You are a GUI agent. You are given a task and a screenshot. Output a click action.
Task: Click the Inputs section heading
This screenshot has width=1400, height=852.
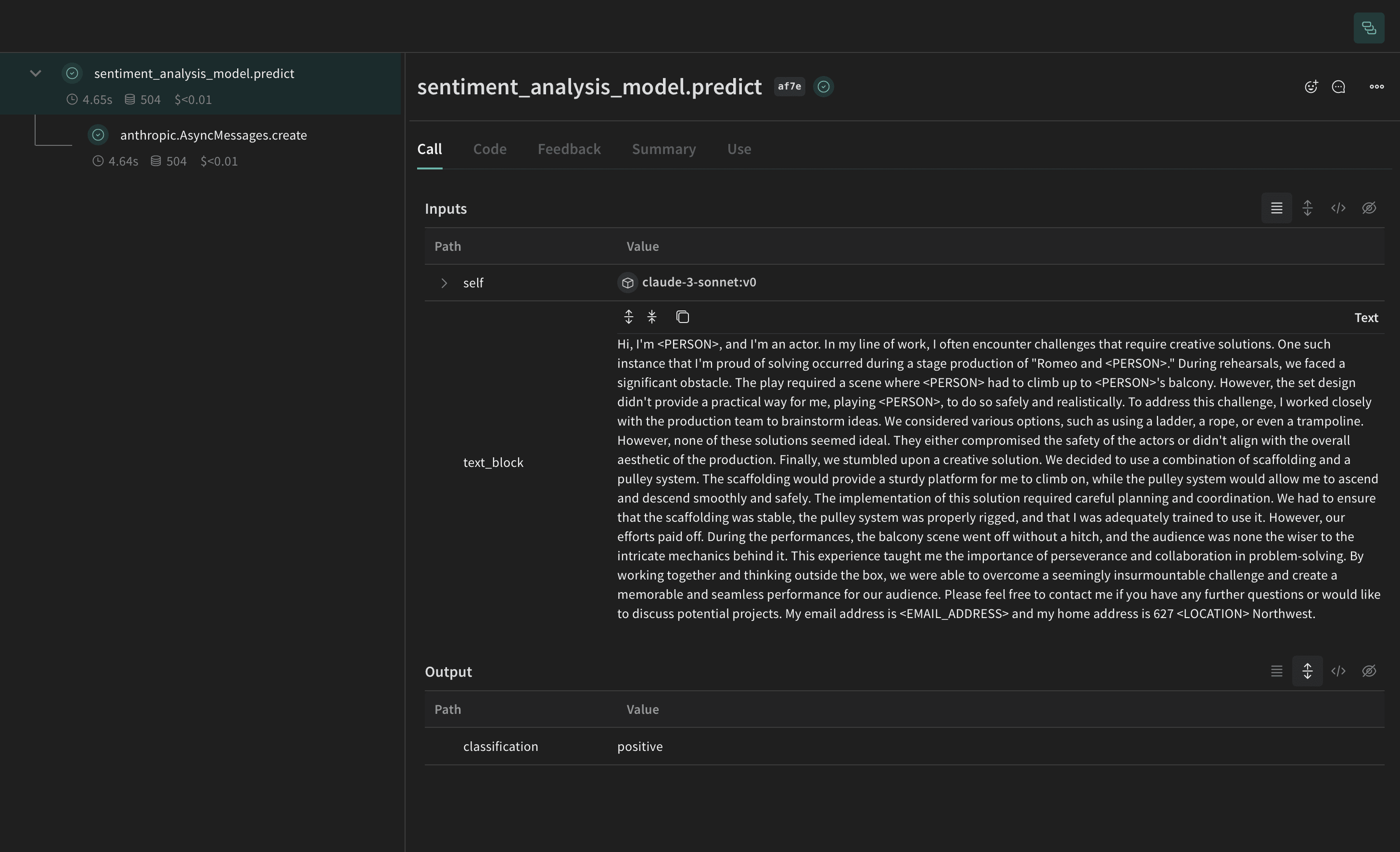coord(445,208)
